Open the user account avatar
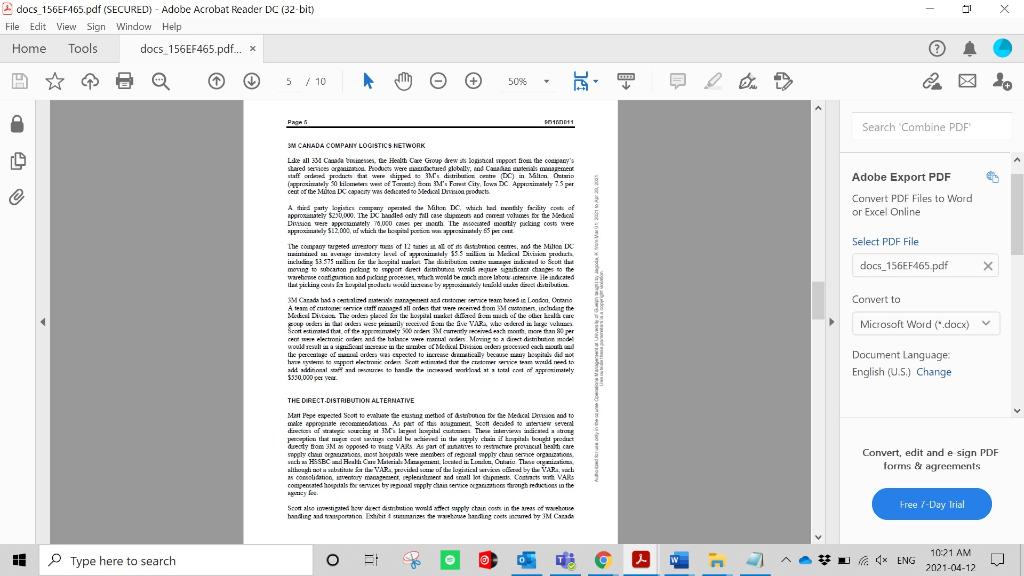The image size is (1024, 576). click(x=1002, y=48)
